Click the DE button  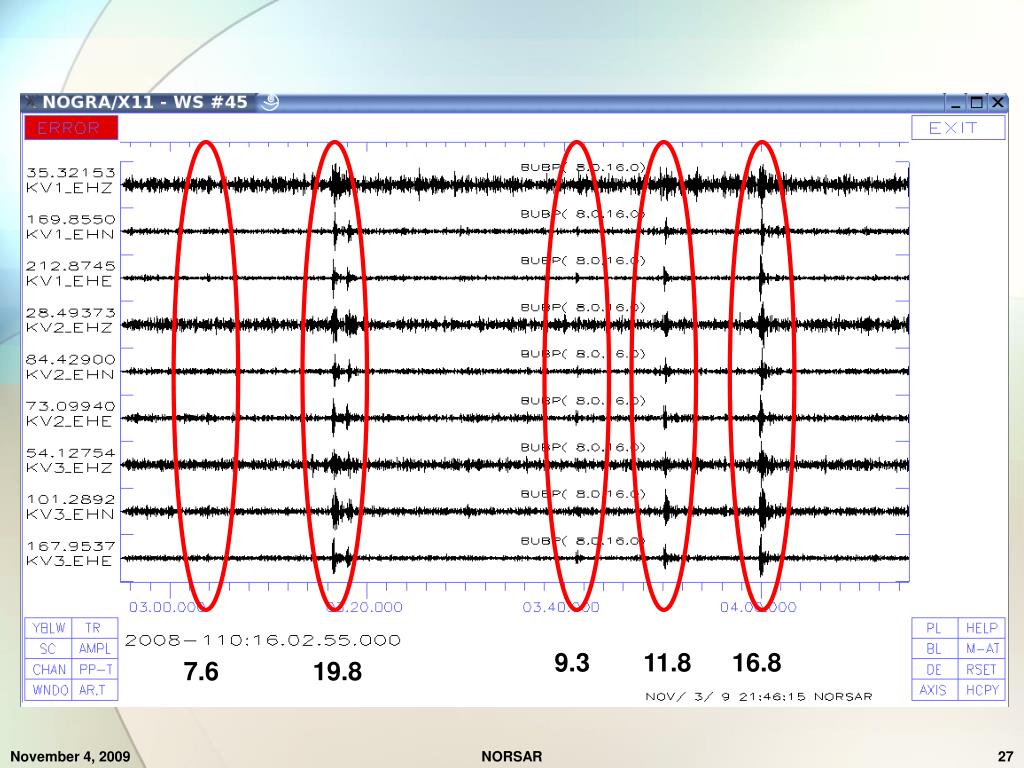click(x=935, y=669)
